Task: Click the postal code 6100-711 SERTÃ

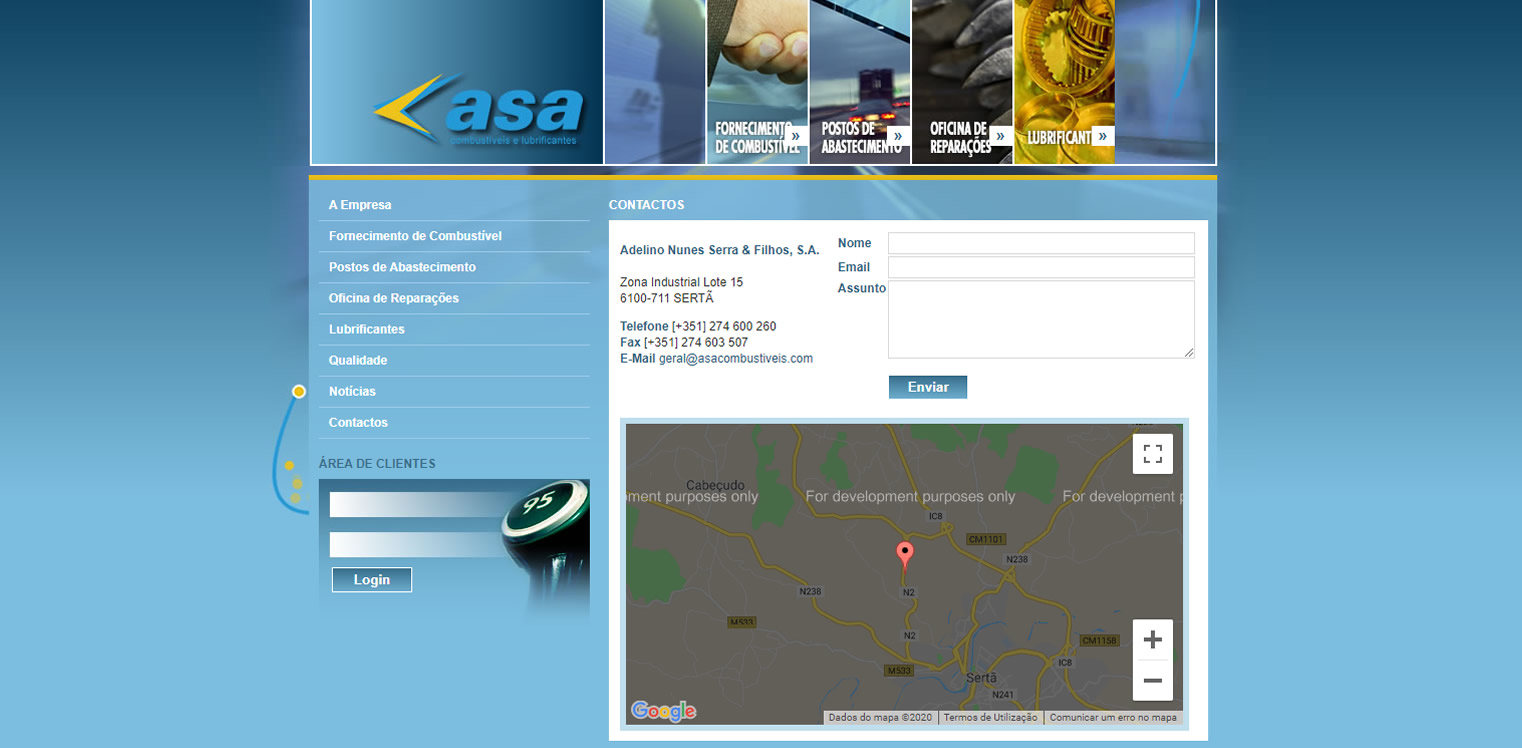Action: [x=667, y=298]
